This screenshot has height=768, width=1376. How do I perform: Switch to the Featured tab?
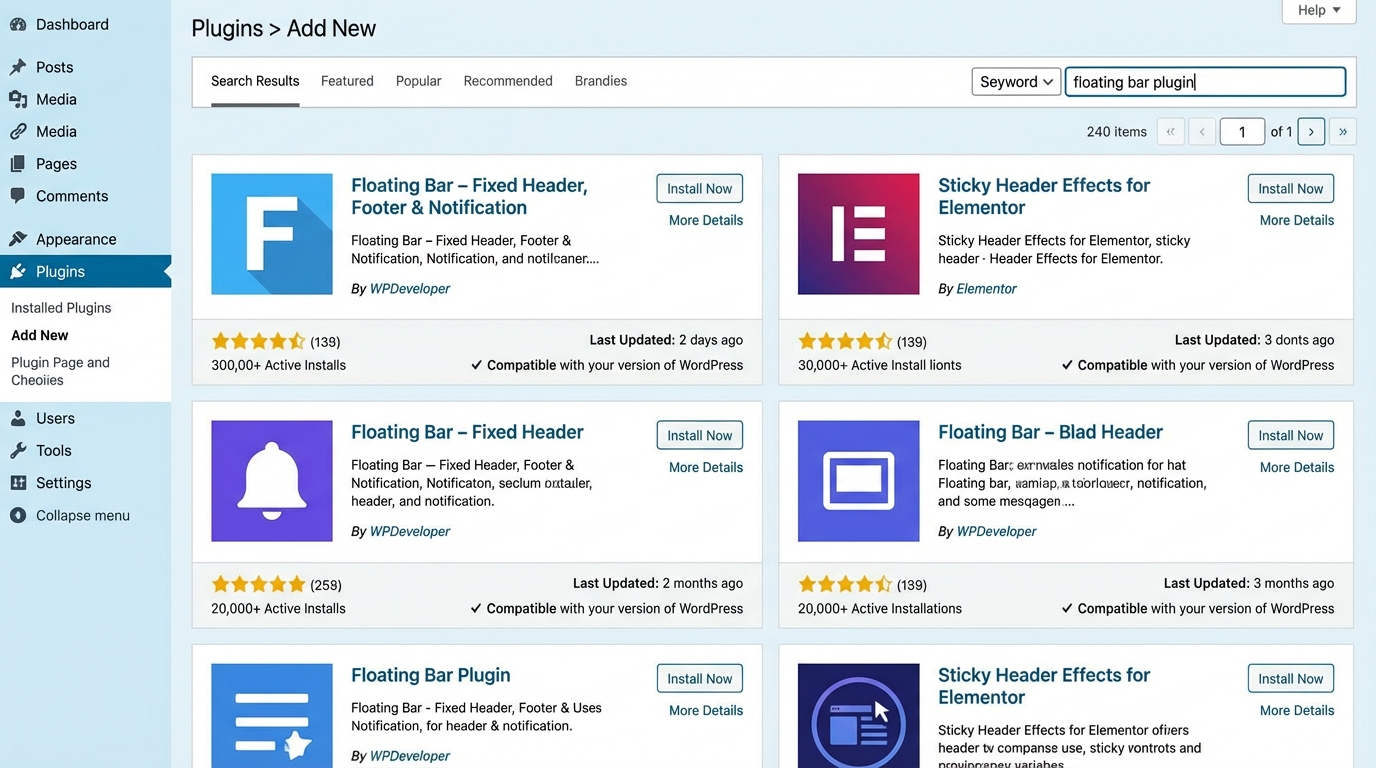(347, 81)
